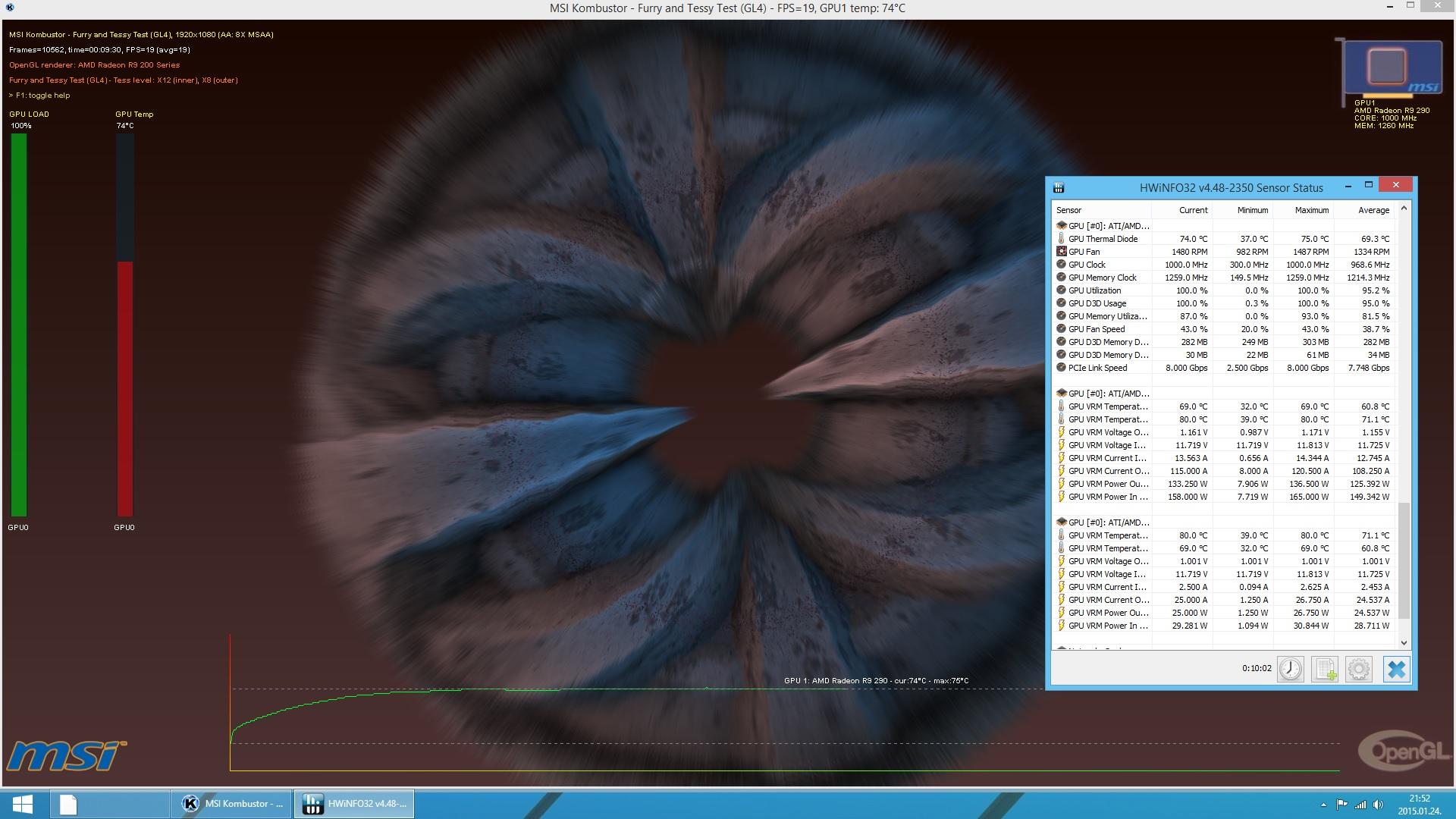1456x819 pixels.
Task: Collapse GPU group header above the 1.161 V rows
Action: click(x=1103, y=393)
